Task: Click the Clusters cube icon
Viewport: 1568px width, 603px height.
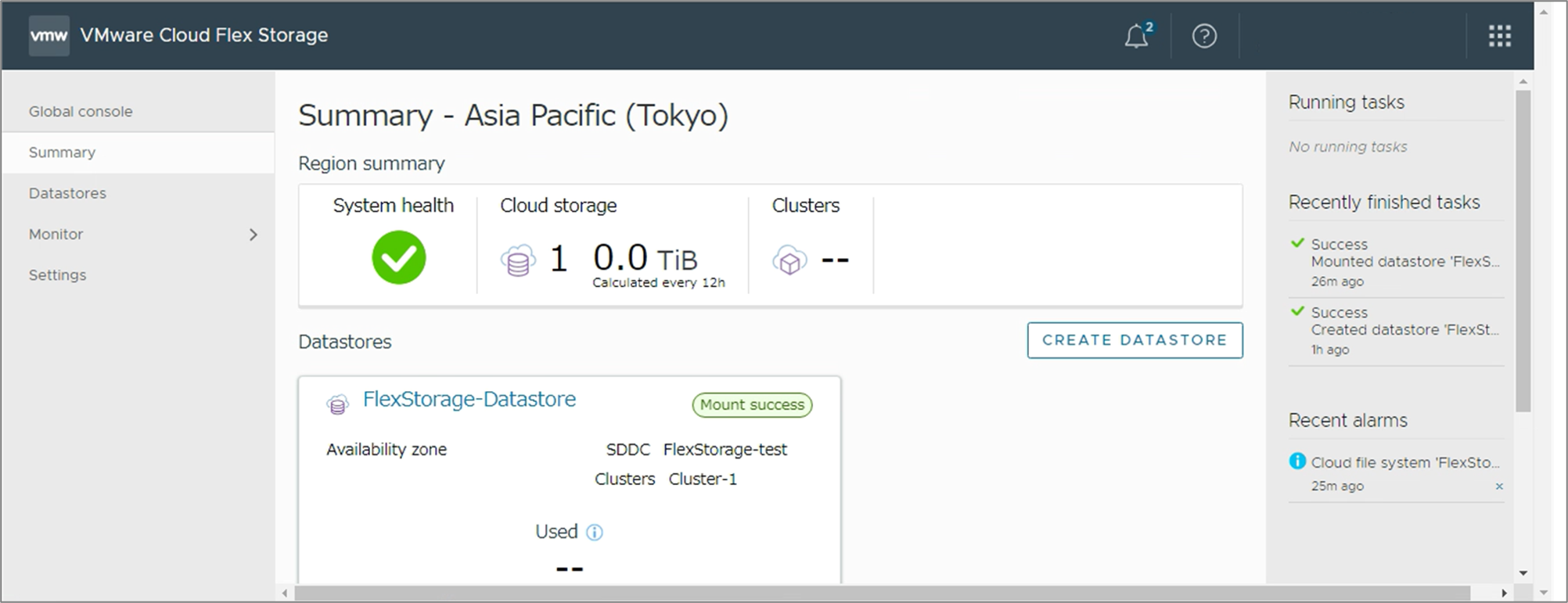Action: (x=789, y=260)
